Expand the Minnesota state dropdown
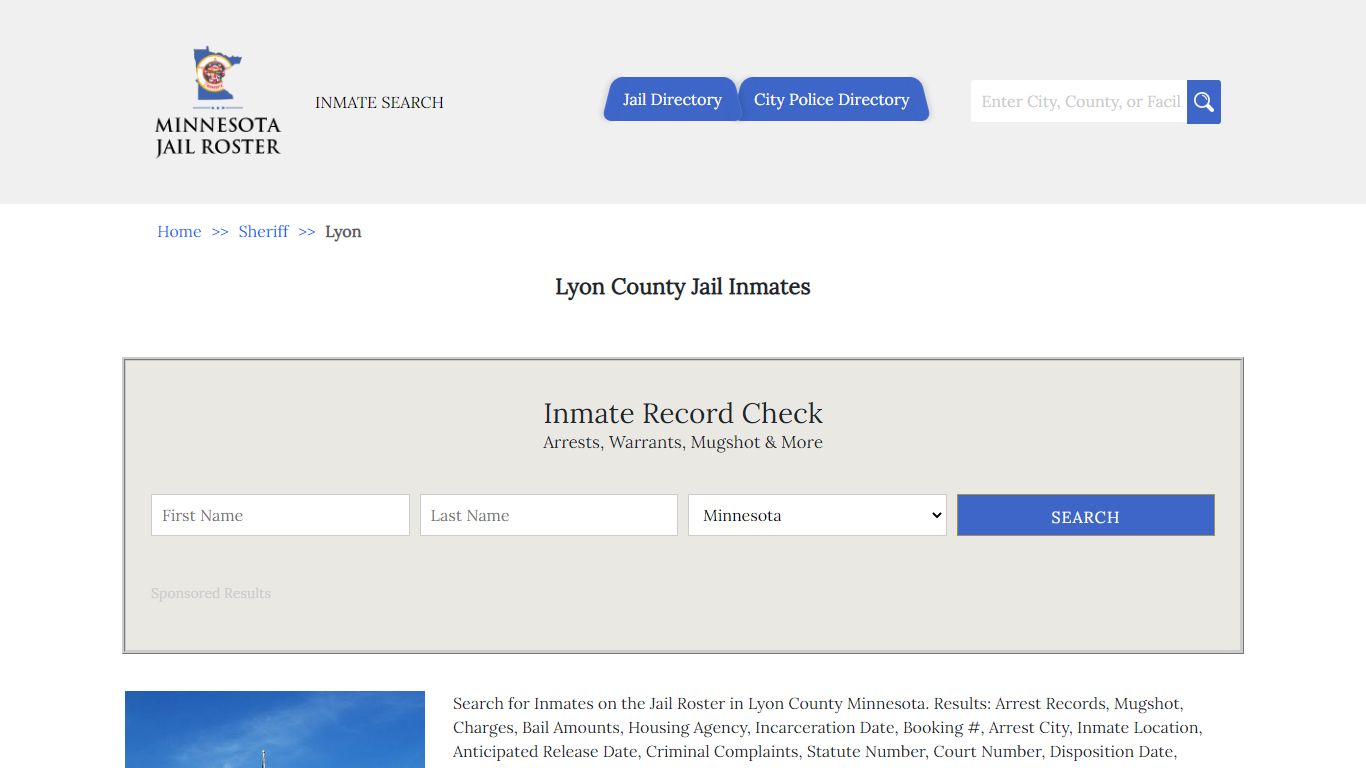The image size is (1366, 768). point(817,515)
